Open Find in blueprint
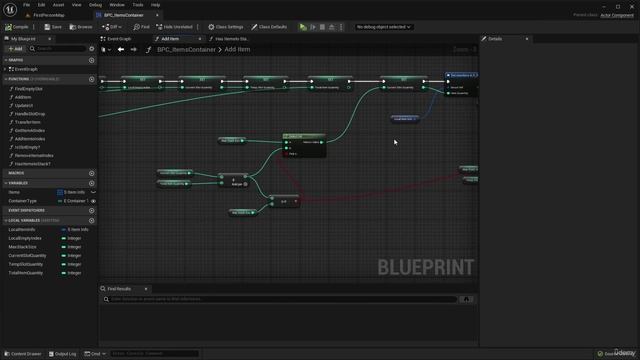Viewport: 640px width, 360px height. point(141,27)
